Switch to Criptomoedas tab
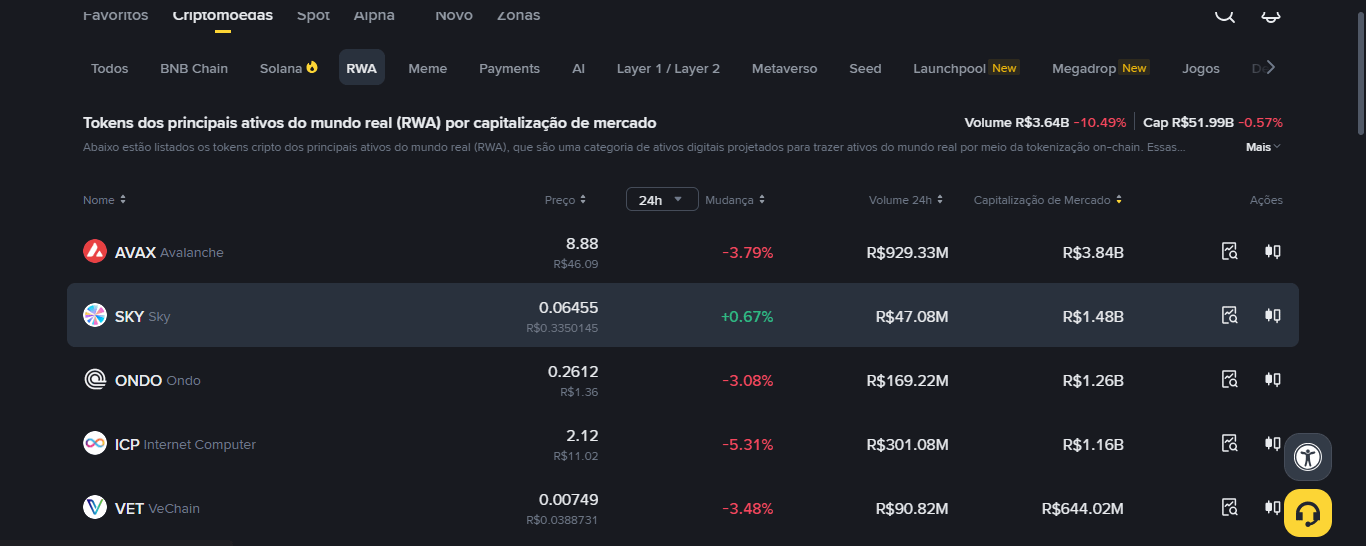 [222, 15]
